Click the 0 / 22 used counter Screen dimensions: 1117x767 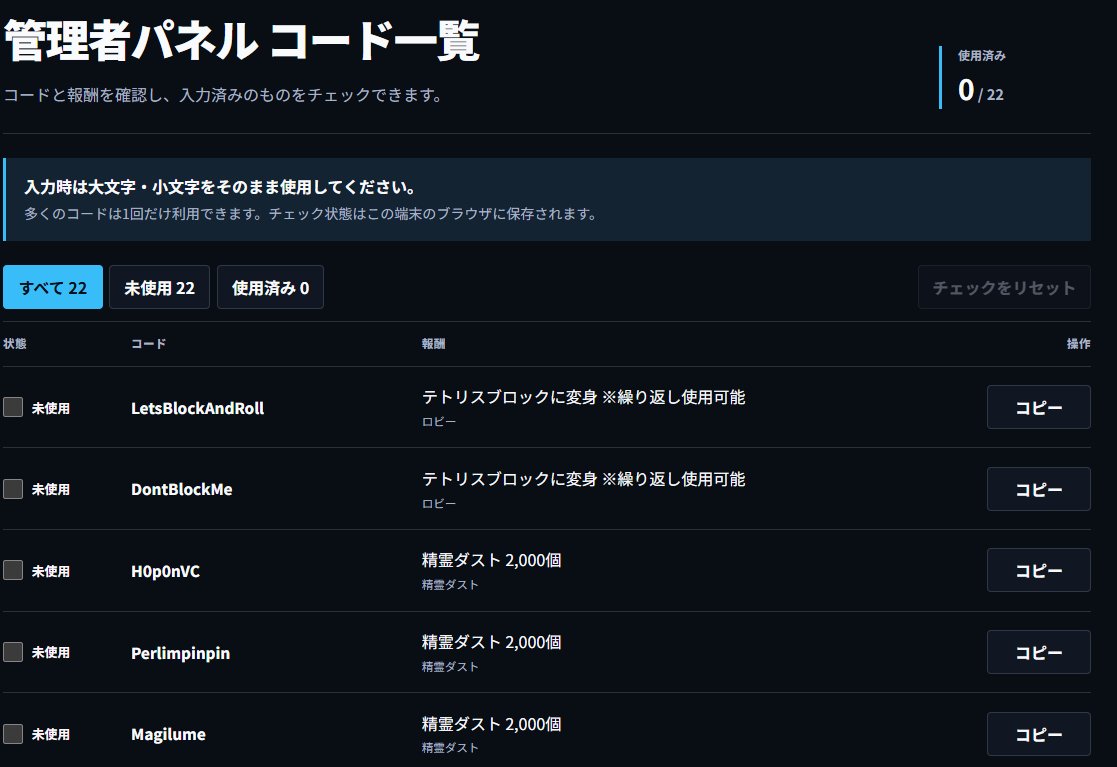[981, 90]
